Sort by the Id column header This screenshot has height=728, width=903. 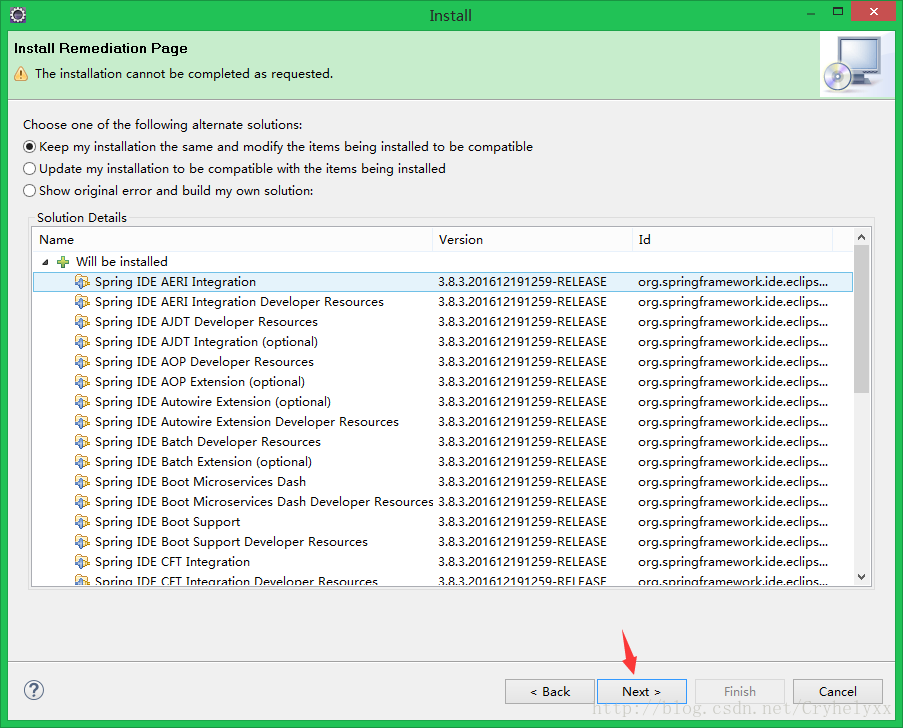point(732,240)
